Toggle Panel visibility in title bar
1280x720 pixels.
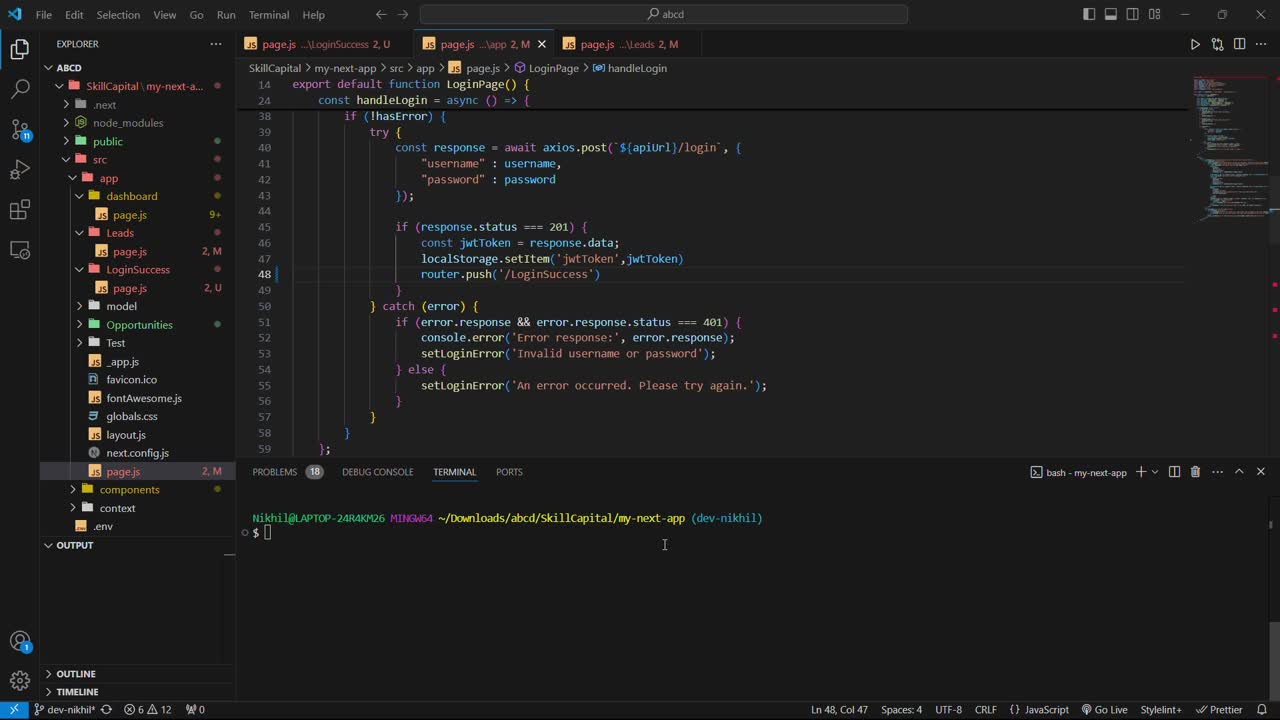click(x=1111, y=15)
